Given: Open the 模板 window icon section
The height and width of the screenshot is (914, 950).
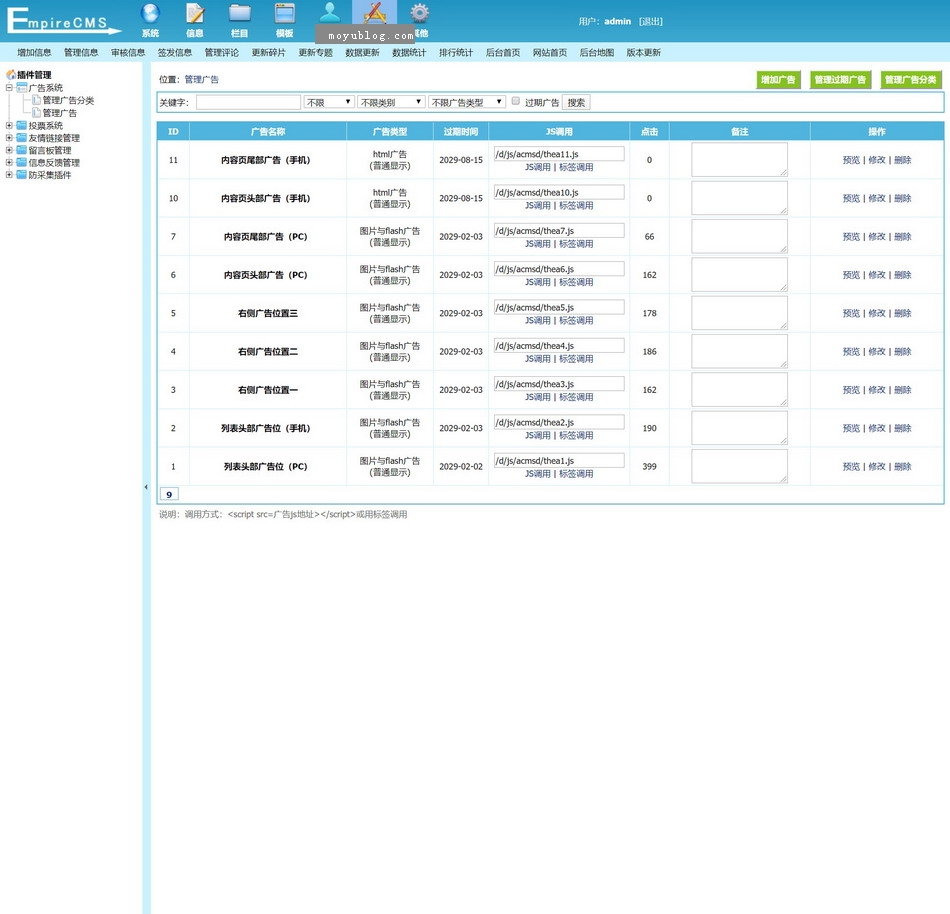Looking at the screenshot, I should point(285,20).
